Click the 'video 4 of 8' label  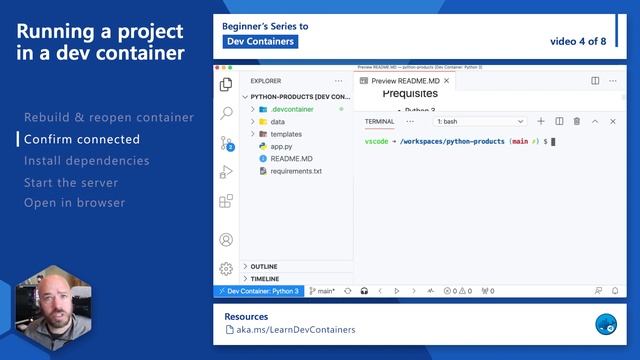(x=578, y=41)
